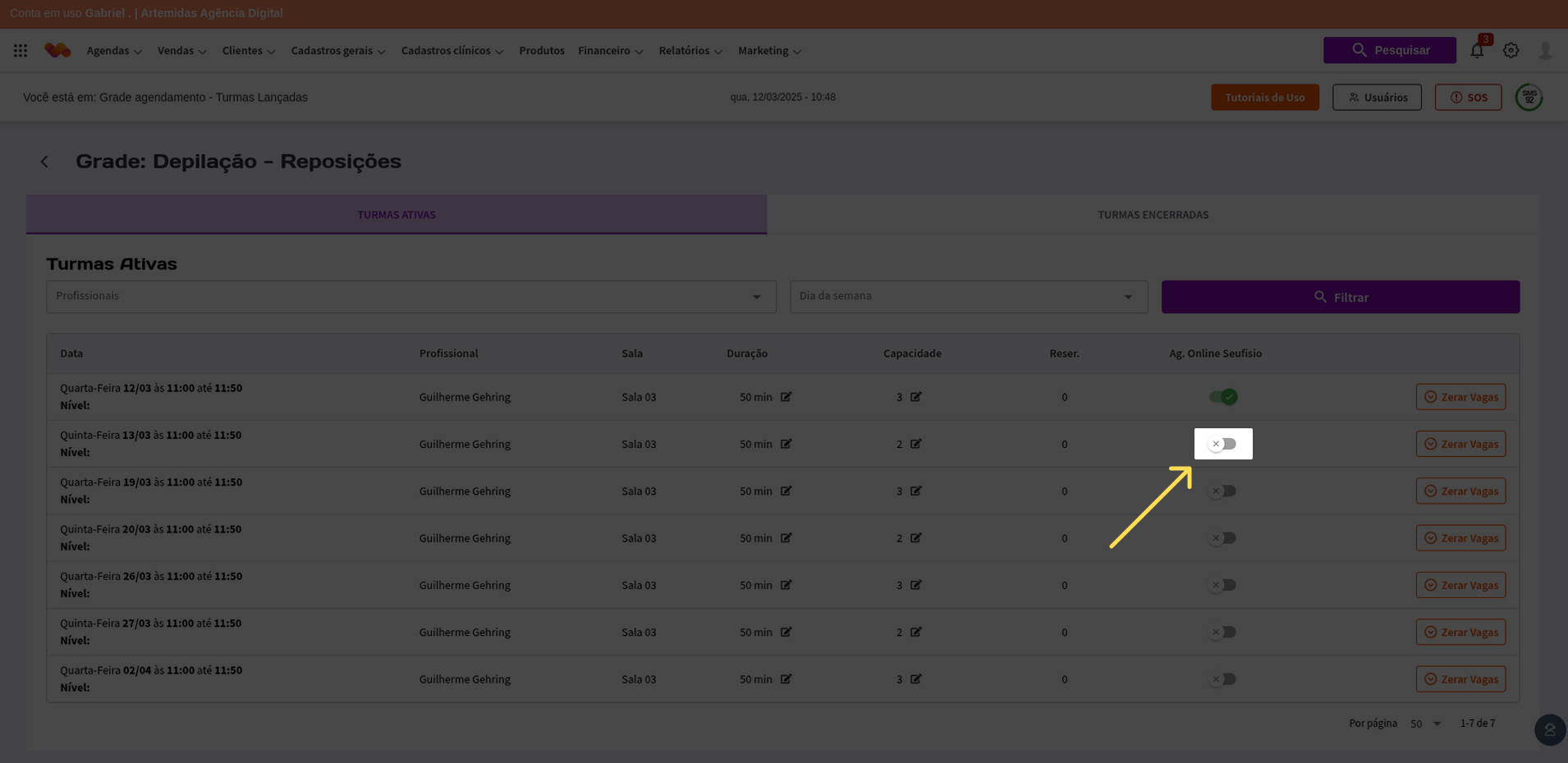Zerar Vagas for Quinta-Feira 13/03
1568x763 pixels.
(1460, 444)
